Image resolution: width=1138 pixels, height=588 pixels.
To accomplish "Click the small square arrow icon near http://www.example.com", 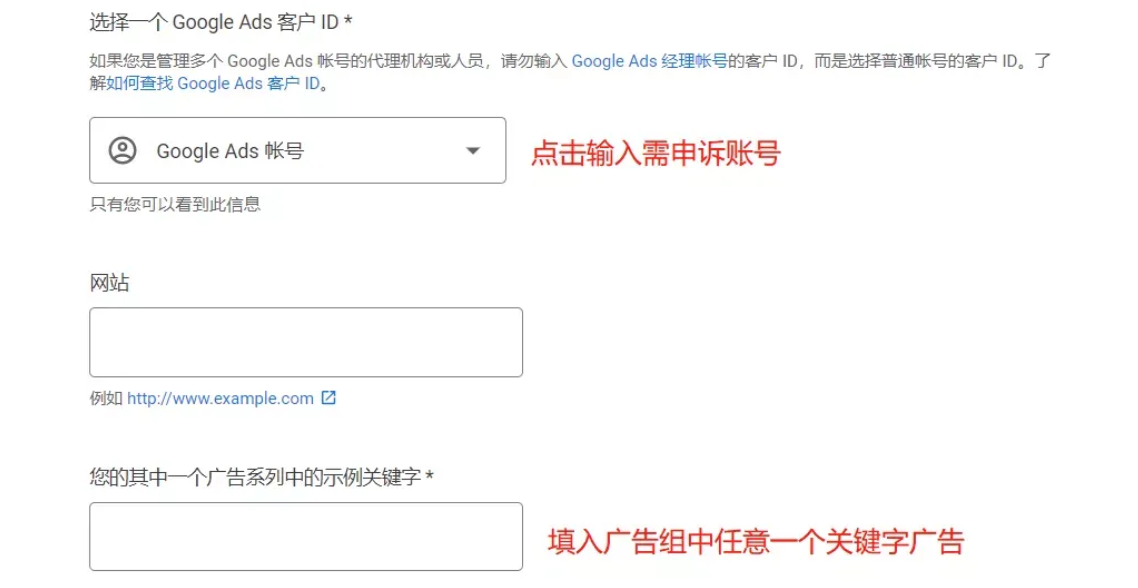I will pyautogui.click(x=328, y=397).
